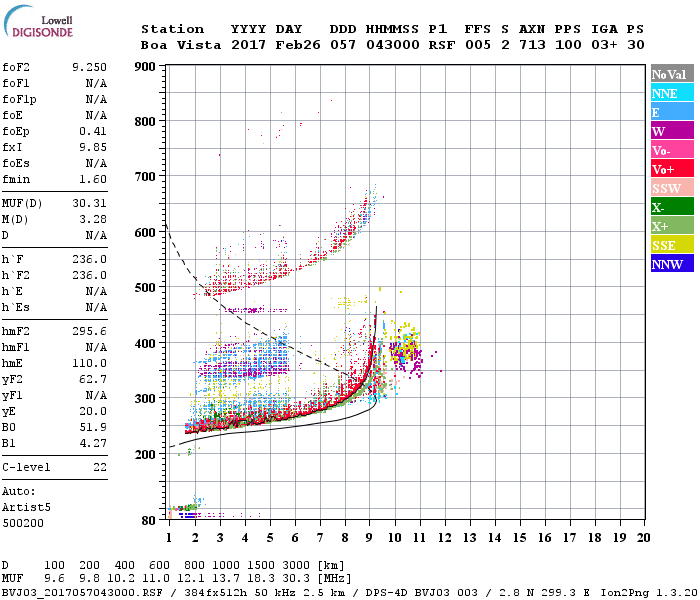
Task: Click the MUF 9.6 table value
Action: 54,579
